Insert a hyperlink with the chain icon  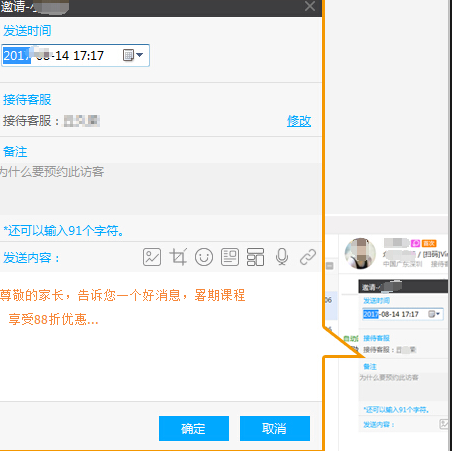point(308,257)
